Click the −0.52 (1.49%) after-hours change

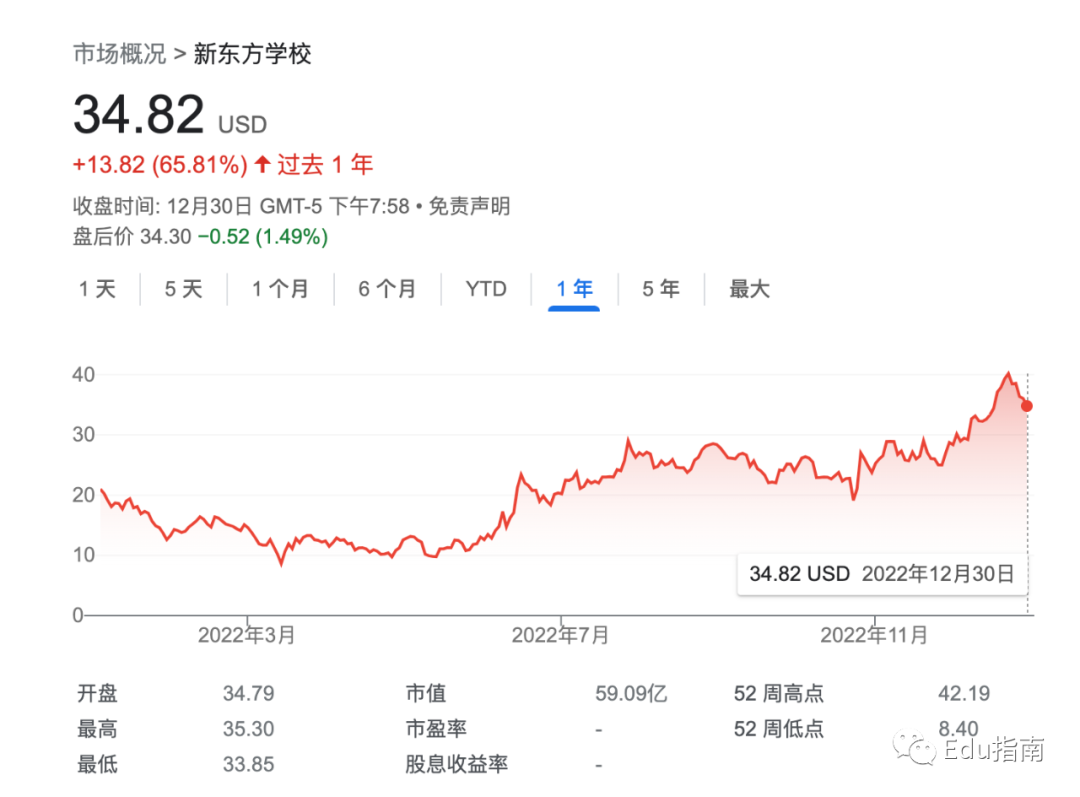[262, 236]
